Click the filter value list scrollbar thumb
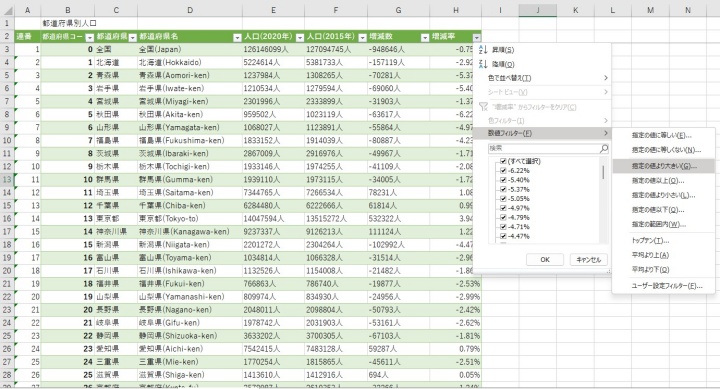Image resolution: width=720 pixels, height=389 pixels. [603, 172]
